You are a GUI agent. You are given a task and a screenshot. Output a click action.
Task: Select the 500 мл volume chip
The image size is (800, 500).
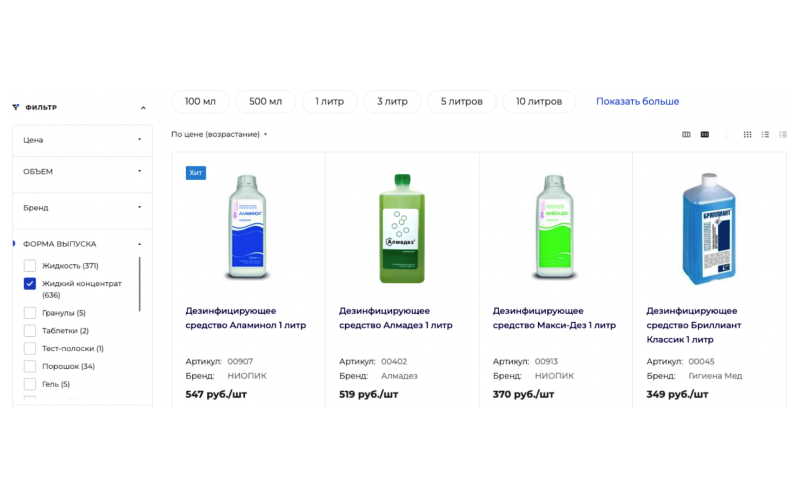coord(265,101)
